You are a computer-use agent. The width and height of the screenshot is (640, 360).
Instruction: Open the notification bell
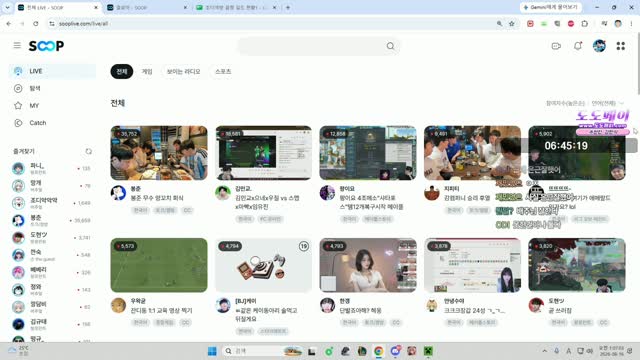[x=578, y=46]
